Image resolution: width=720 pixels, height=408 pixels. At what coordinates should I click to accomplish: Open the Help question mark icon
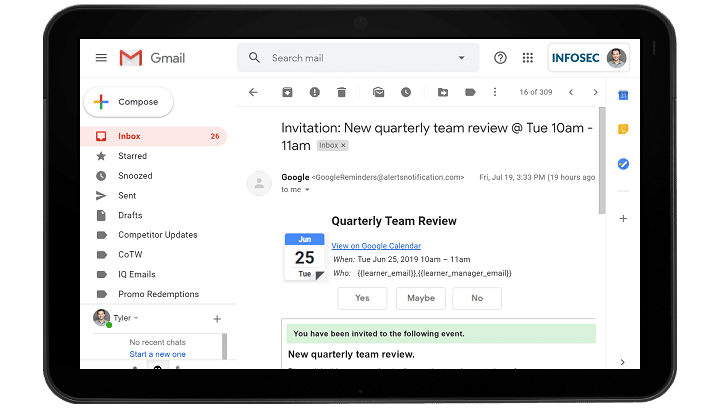(500, 58)
